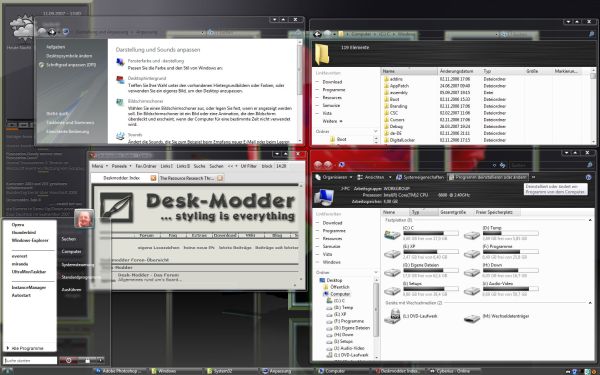Click the lock icon in start menu

(x=88, y=360)
